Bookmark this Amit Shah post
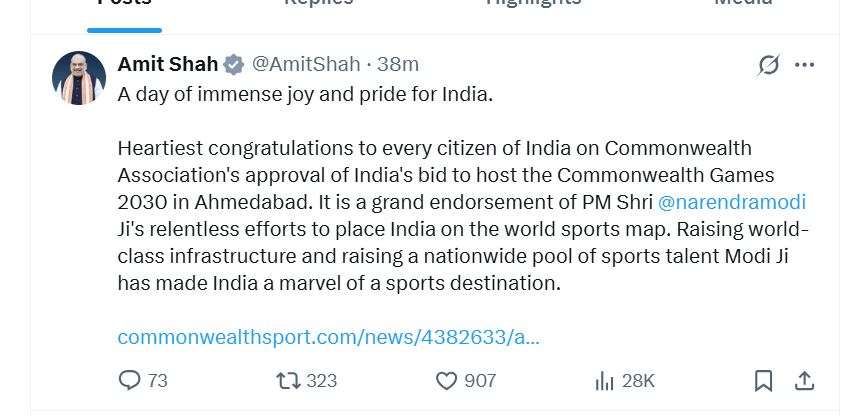The height and width of the screenshot is (416, 866). click(763, 380)
